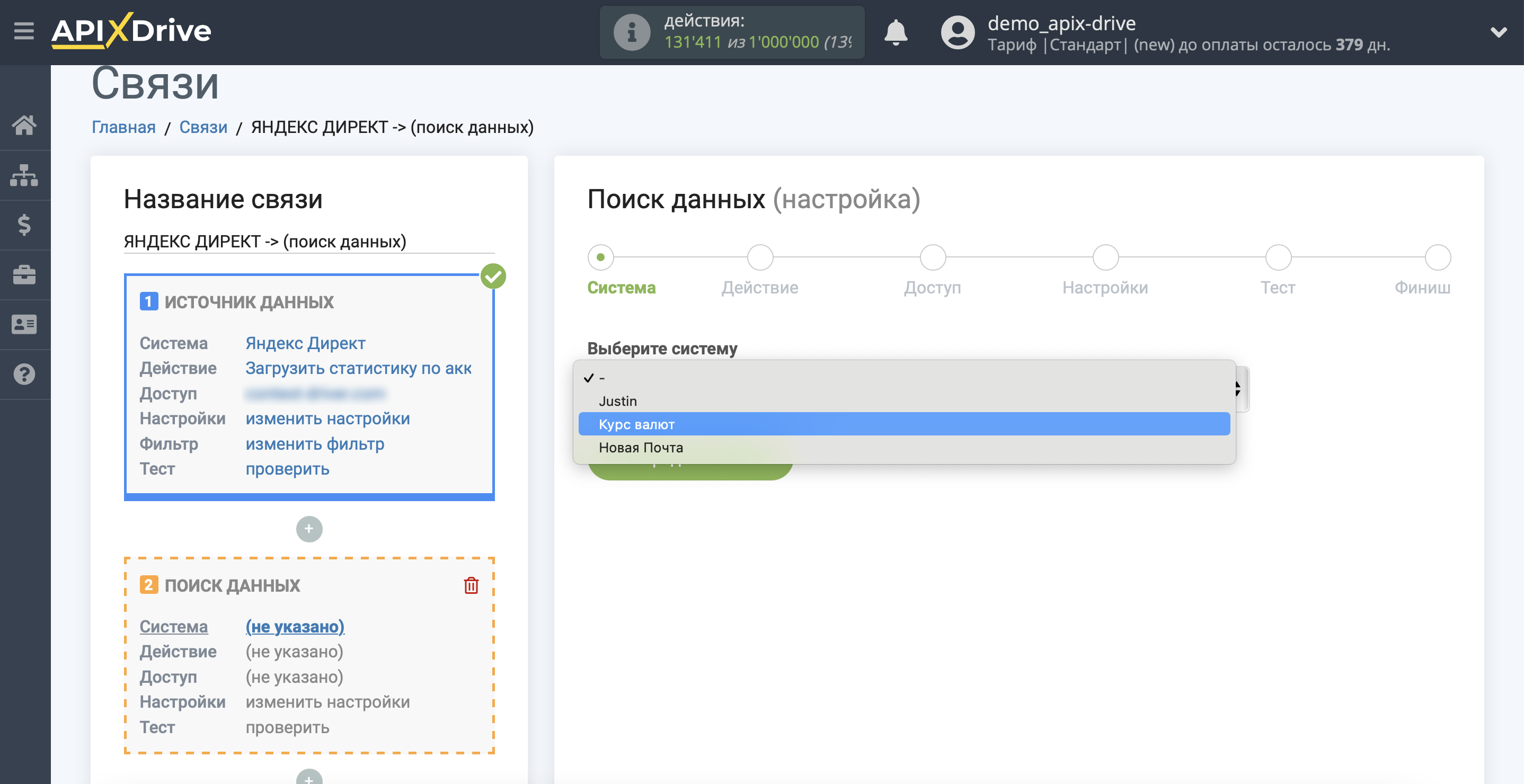The height and width of the screenshot is (784, 1524).
Task: Click проверить in the data source block
Action: (x=288, y=468)
